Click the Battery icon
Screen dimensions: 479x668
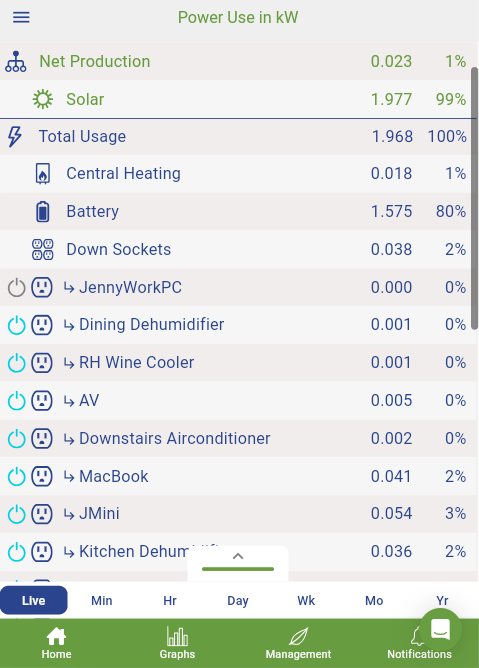point(43,211)
